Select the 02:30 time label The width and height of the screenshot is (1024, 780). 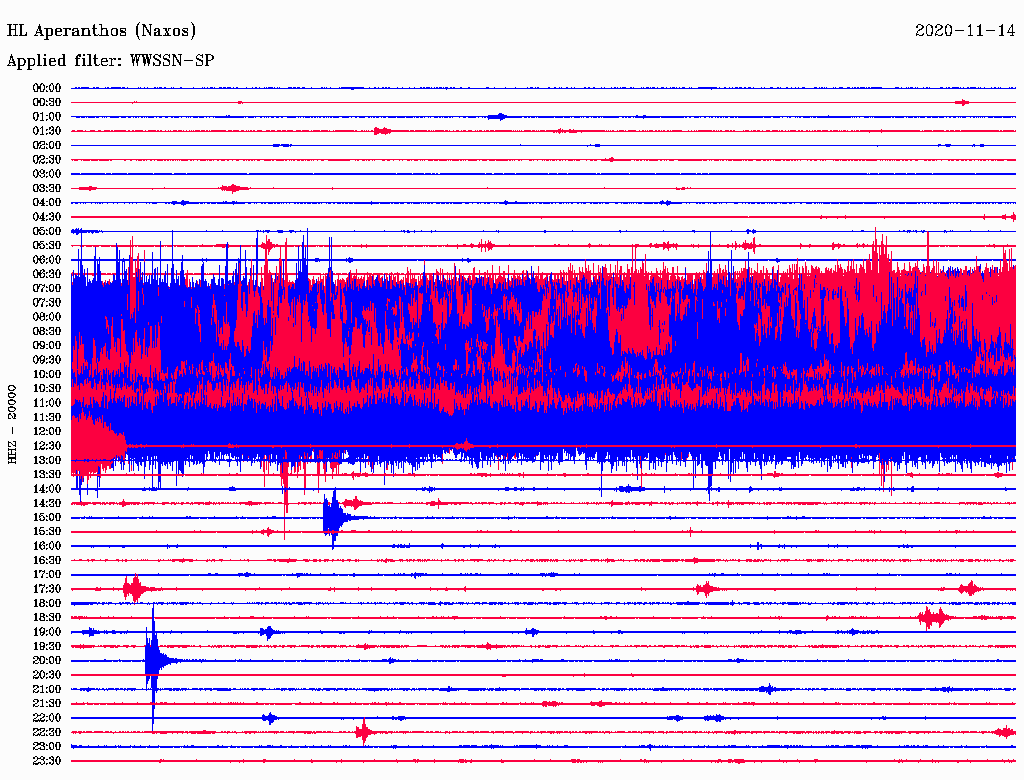(47, 160)
